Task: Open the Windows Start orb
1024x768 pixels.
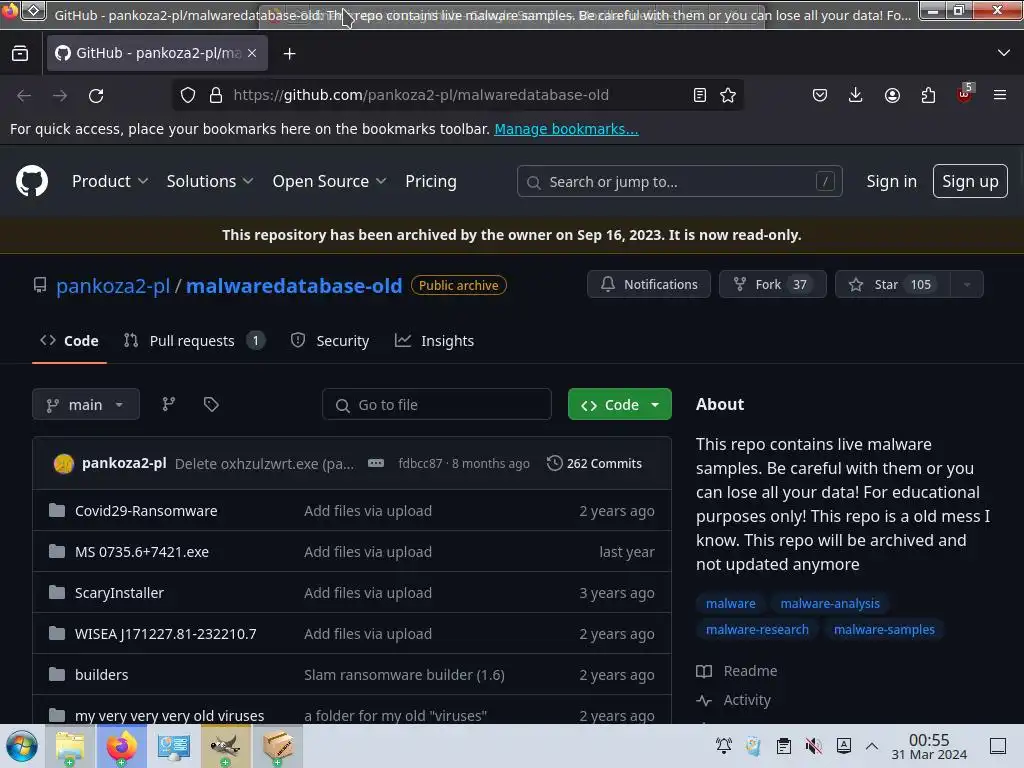Action: tap(22, 746)
